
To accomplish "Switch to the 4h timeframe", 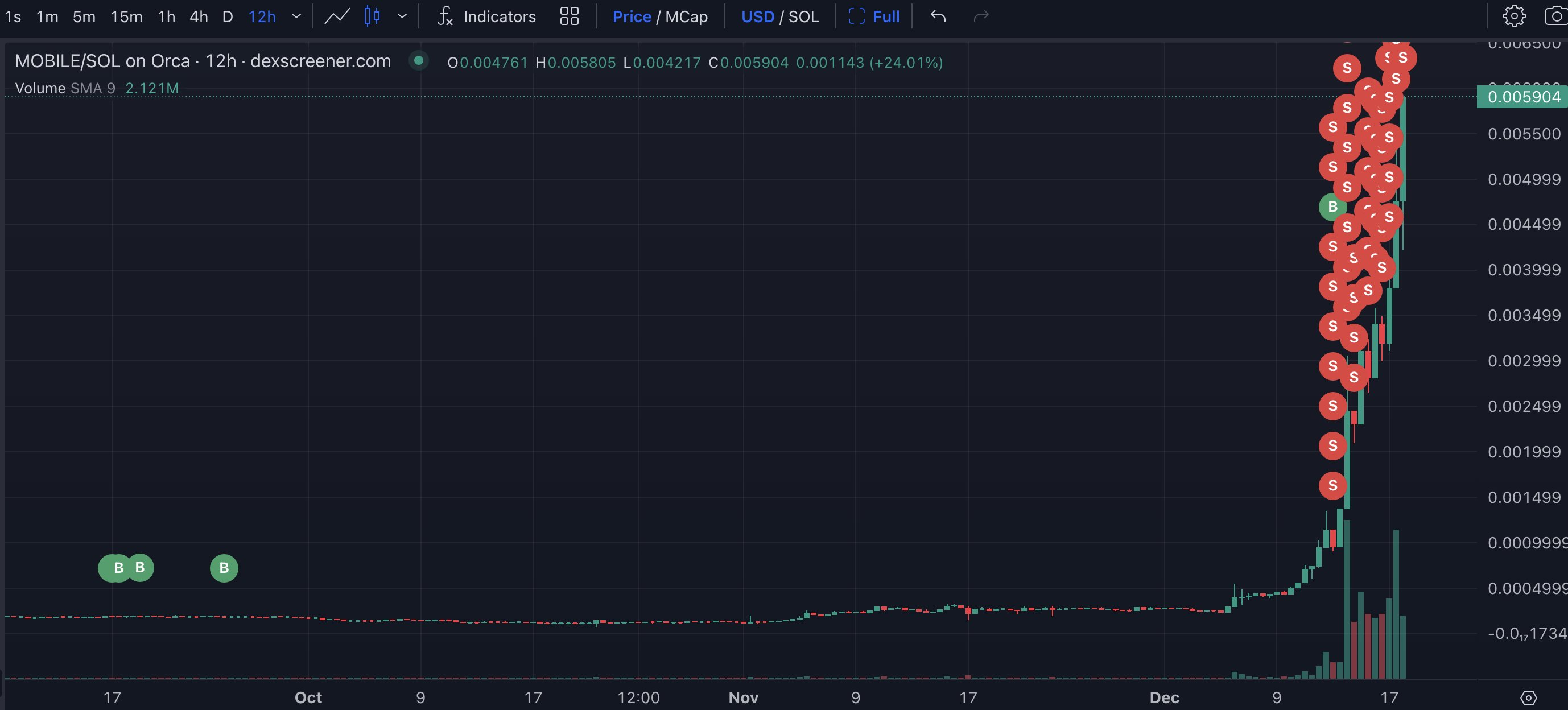I will click(x=199, y=16).
